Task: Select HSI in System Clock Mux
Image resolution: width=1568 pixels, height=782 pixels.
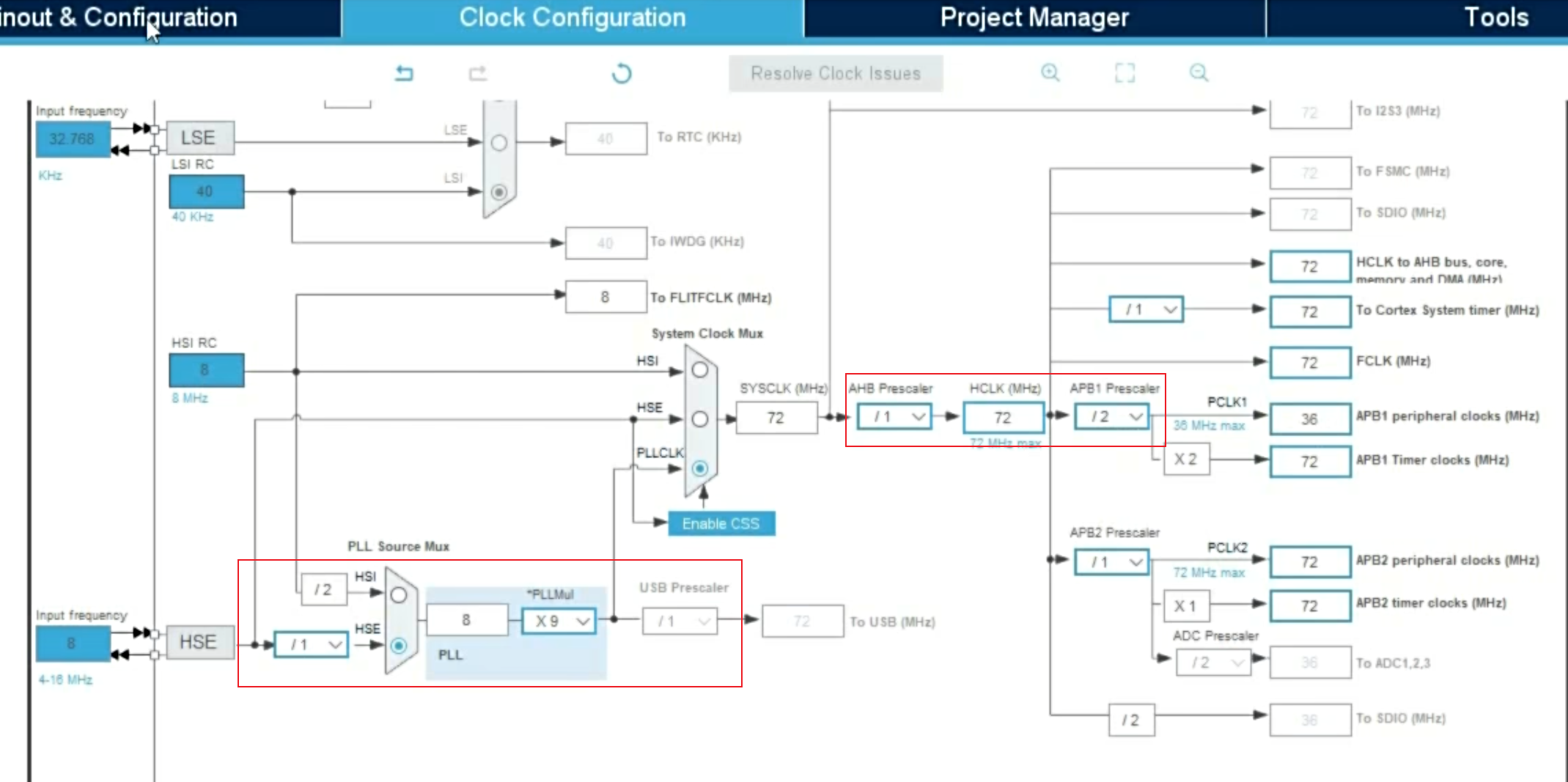Action: pyautogui.click(x=700, y=370)
